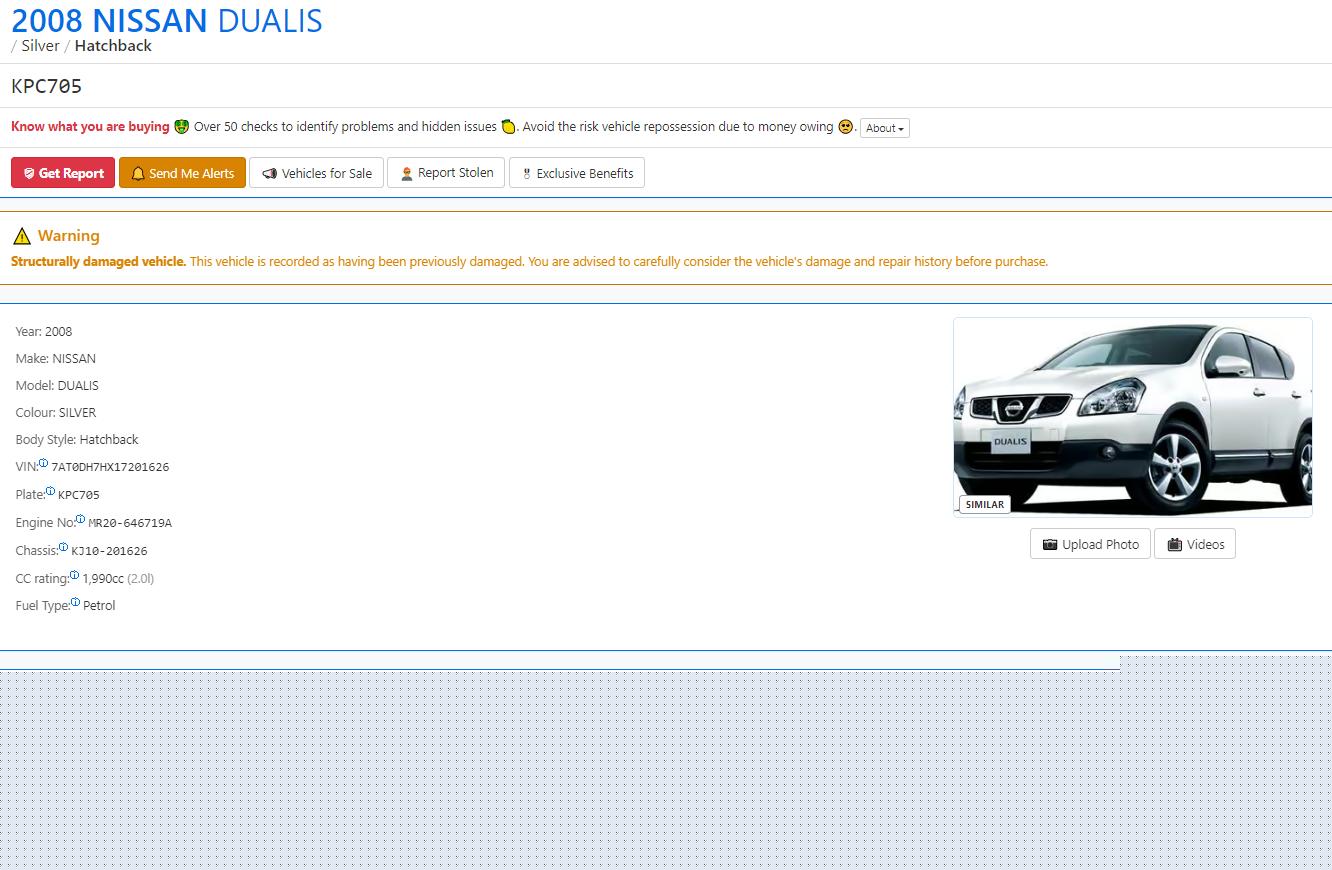This screenshot has width=1332, height=870.
Task: Click the 1,990cc rating value
Action: 103,578
